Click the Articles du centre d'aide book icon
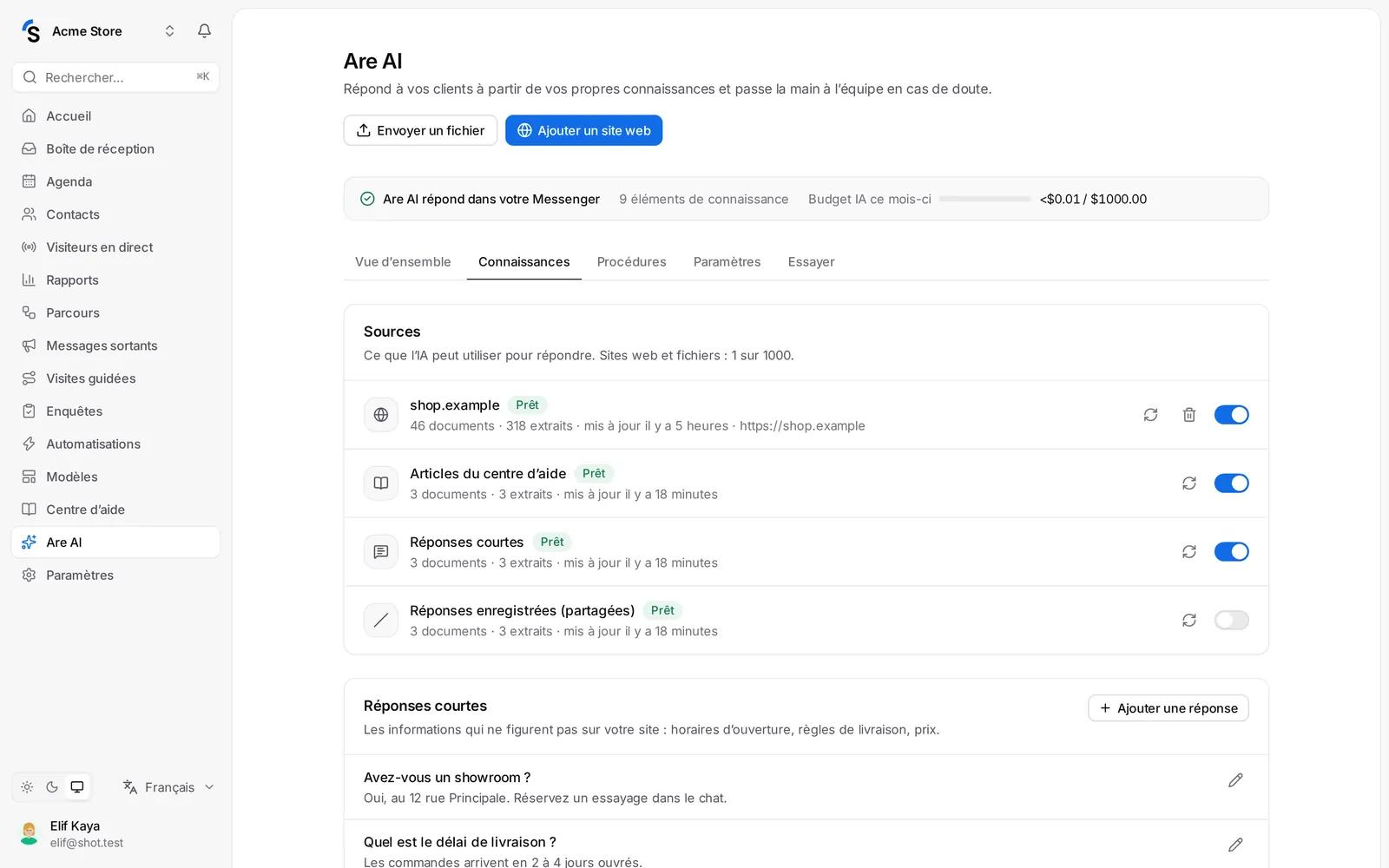 coord(381,483)
